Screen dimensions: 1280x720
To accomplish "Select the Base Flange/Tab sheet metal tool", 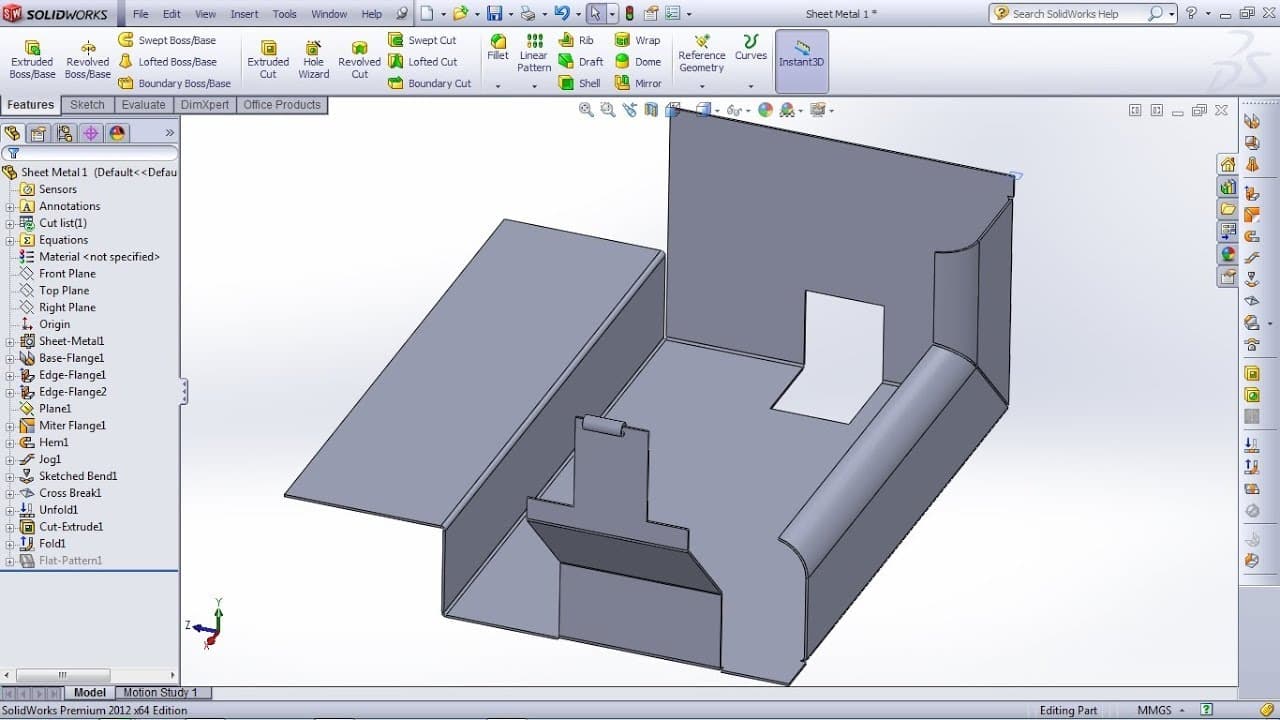I will click(1252, 120).
